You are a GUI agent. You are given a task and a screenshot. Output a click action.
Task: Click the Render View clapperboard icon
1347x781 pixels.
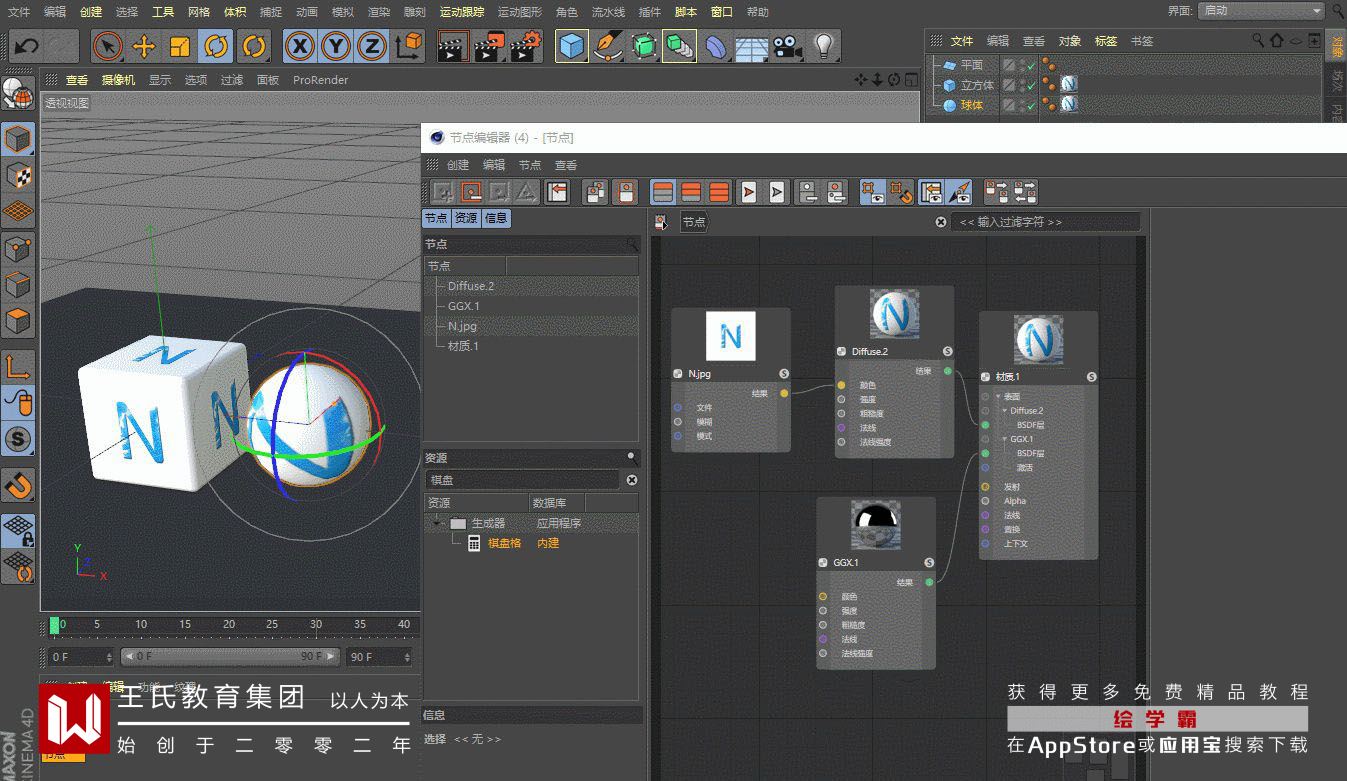coord(454,46)
